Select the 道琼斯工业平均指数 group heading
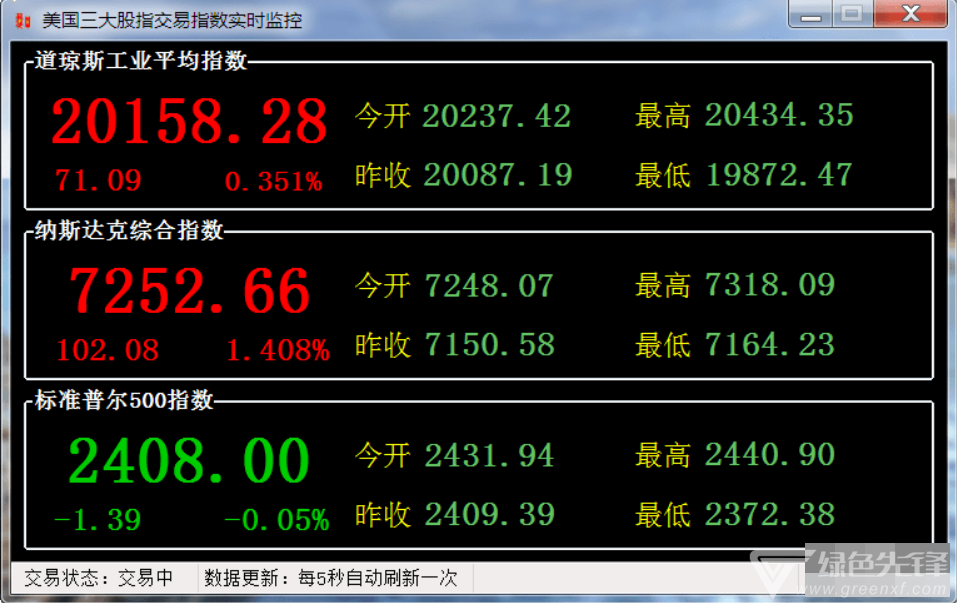This screenshot has width=957, height=603. coord(141,60)
